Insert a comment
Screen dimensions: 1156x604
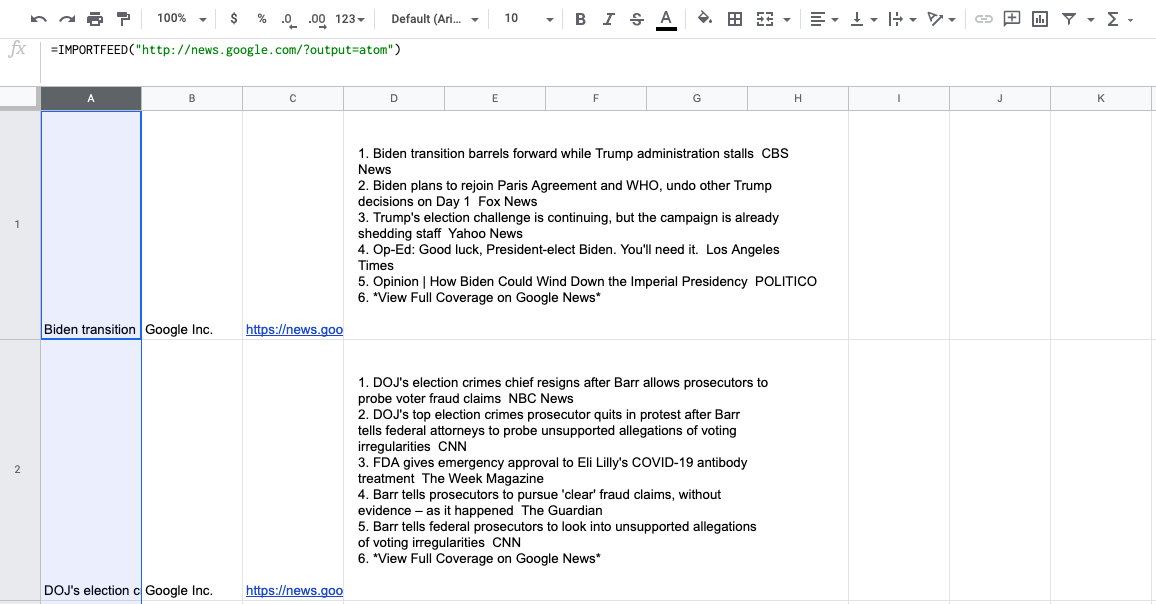[x=1011, y=18]
